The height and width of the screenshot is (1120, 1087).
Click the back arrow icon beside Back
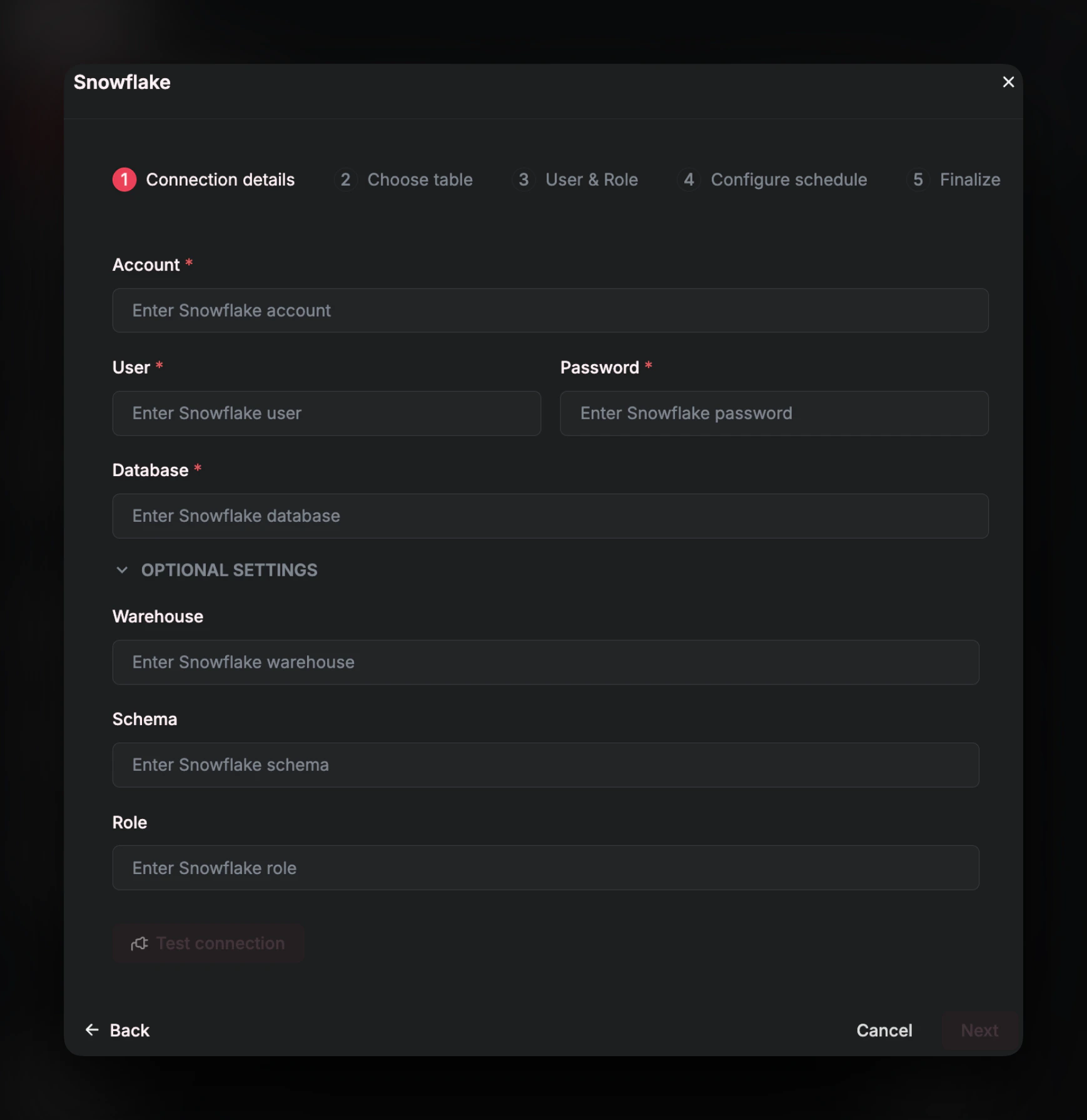92,1030
